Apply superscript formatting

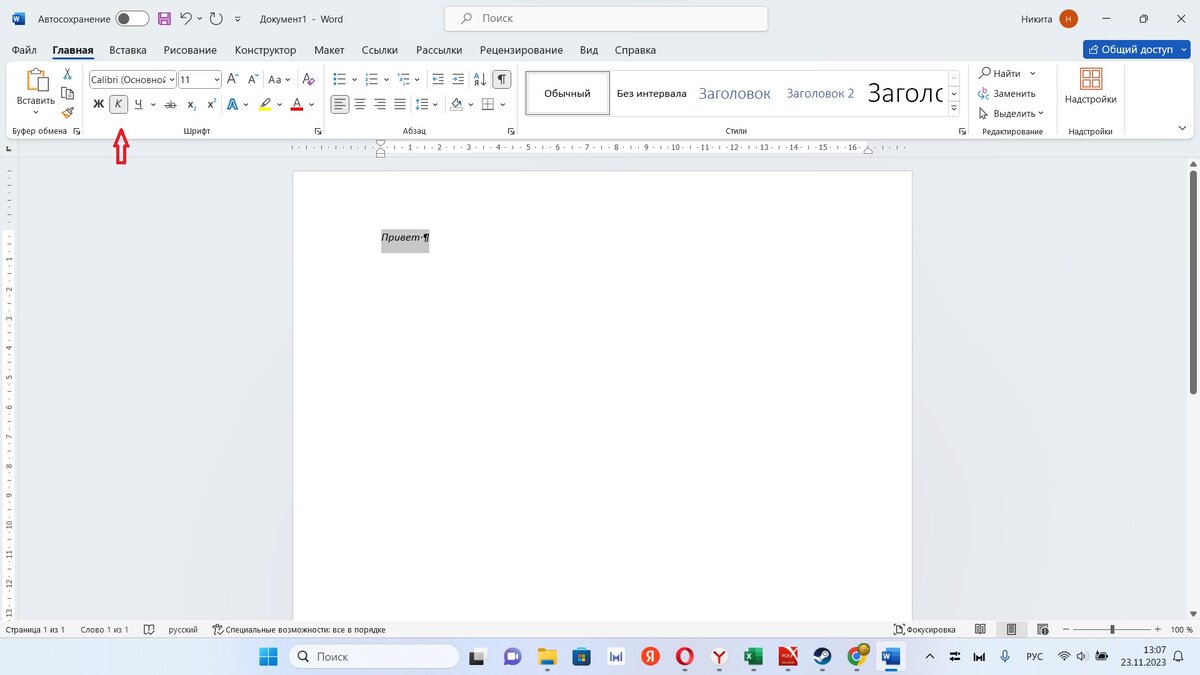[x=211, y=104]
